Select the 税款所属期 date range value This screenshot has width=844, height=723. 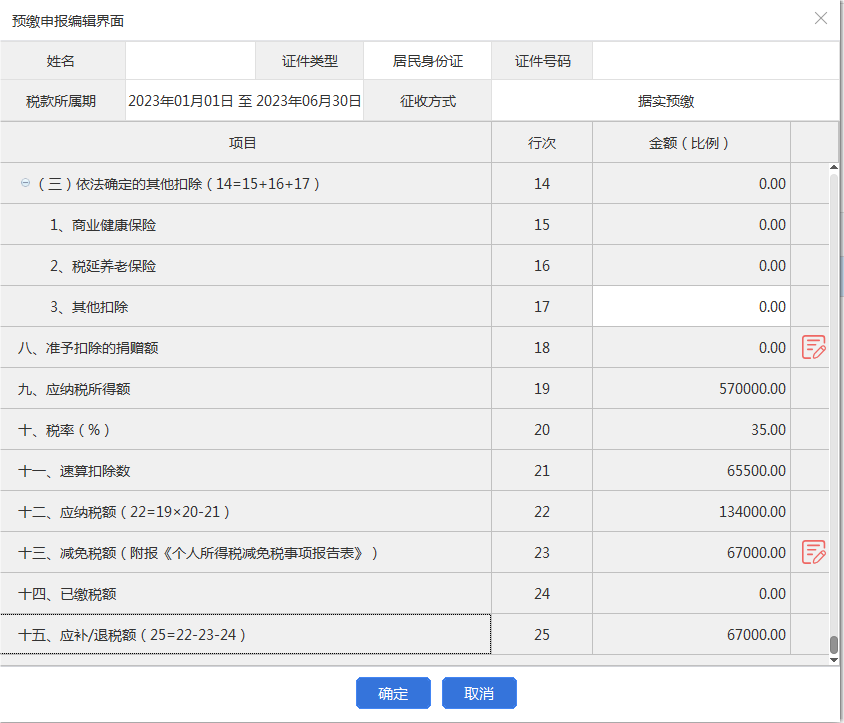[244, 101]
